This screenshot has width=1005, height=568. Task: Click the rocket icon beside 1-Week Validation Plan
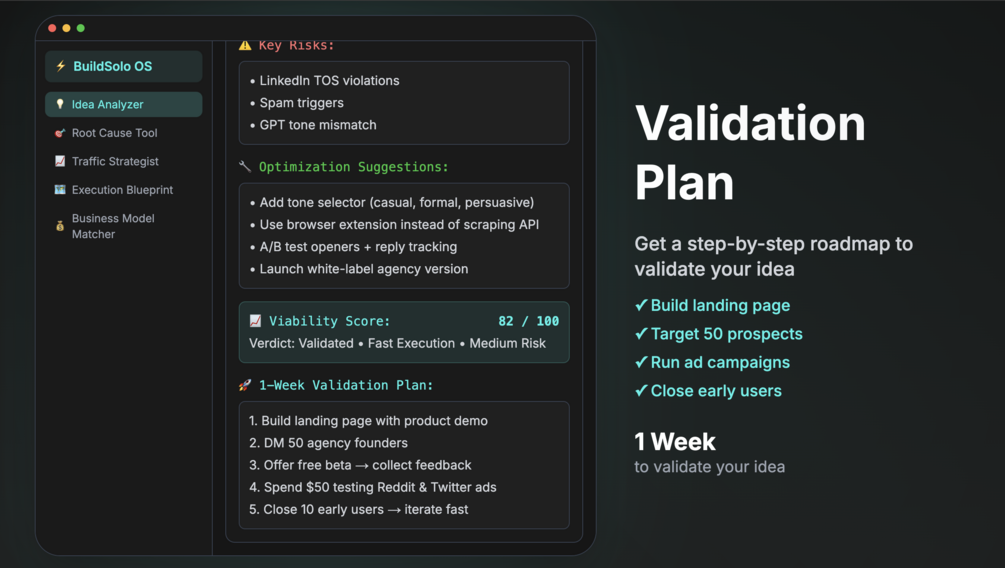pyautogui.click(x=245, y=385)
